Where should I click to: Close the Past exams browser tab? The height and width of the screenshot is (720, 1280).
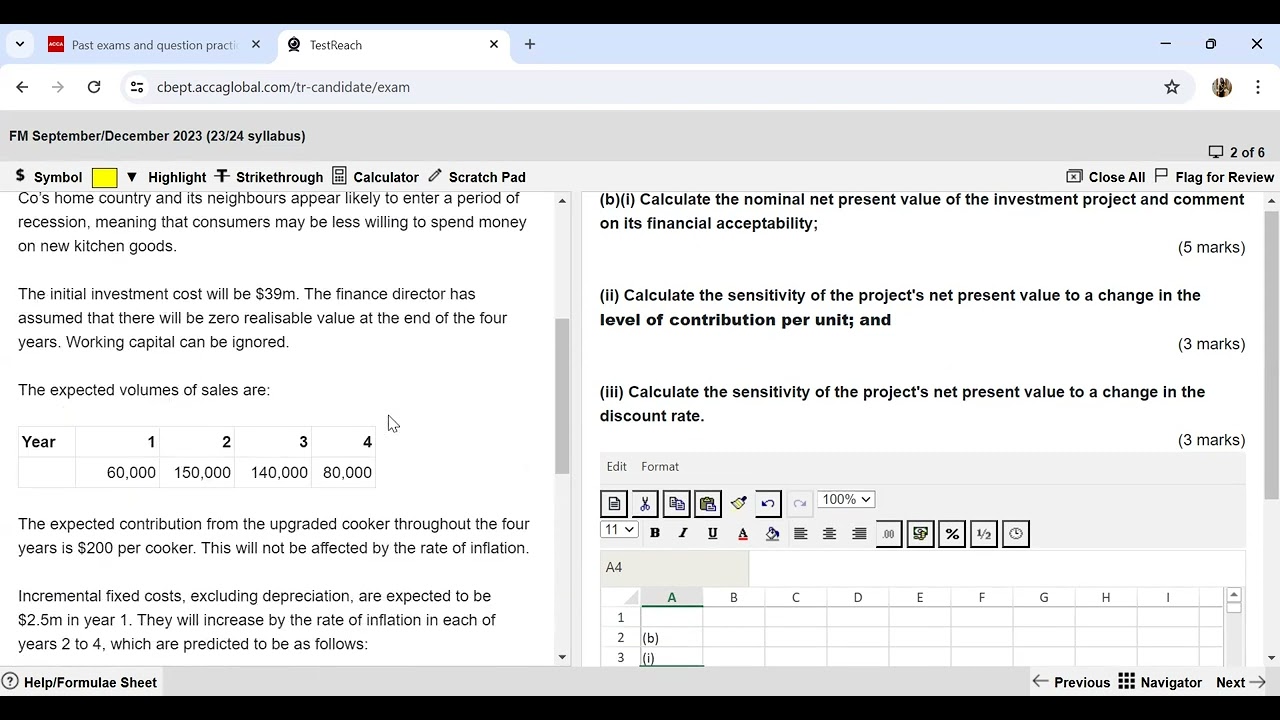tap(255, 45)
